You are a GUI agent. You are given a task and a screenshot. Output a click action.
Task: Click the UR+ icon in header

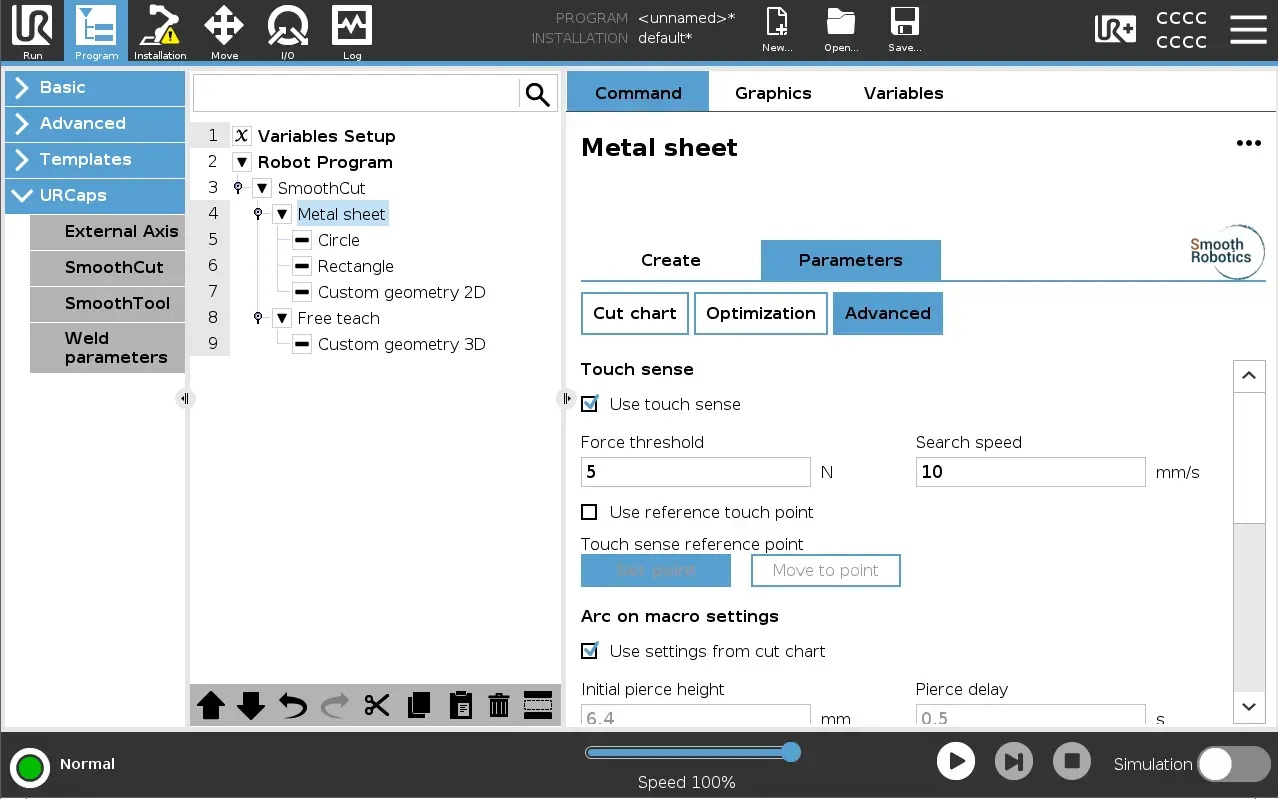click(x=1115, y=29)
